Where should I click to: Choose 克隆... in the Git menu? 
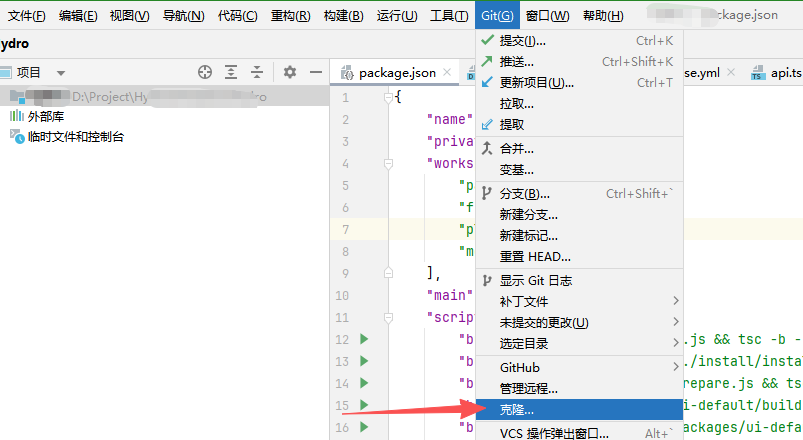[x=579, y=410]
